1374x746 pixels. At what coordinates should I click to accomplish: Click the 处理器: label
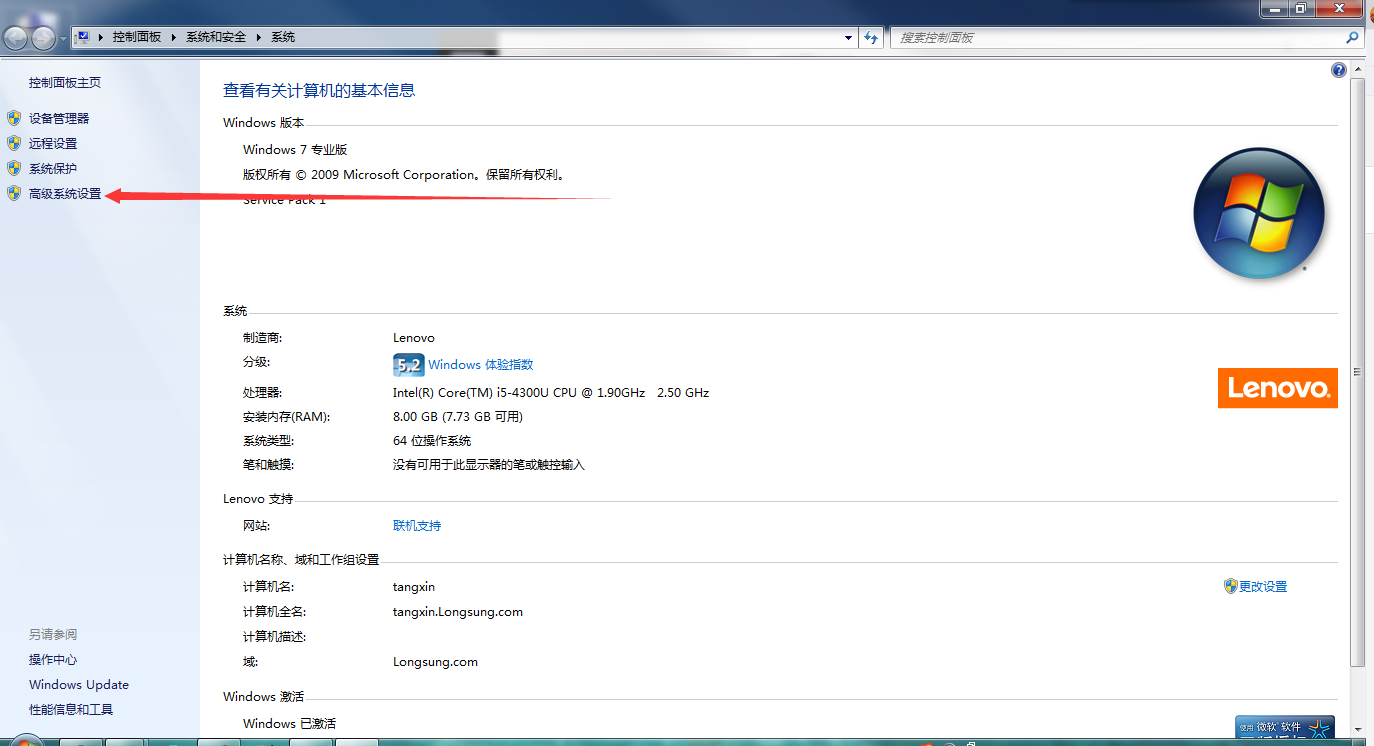click(x=263, y=393)
